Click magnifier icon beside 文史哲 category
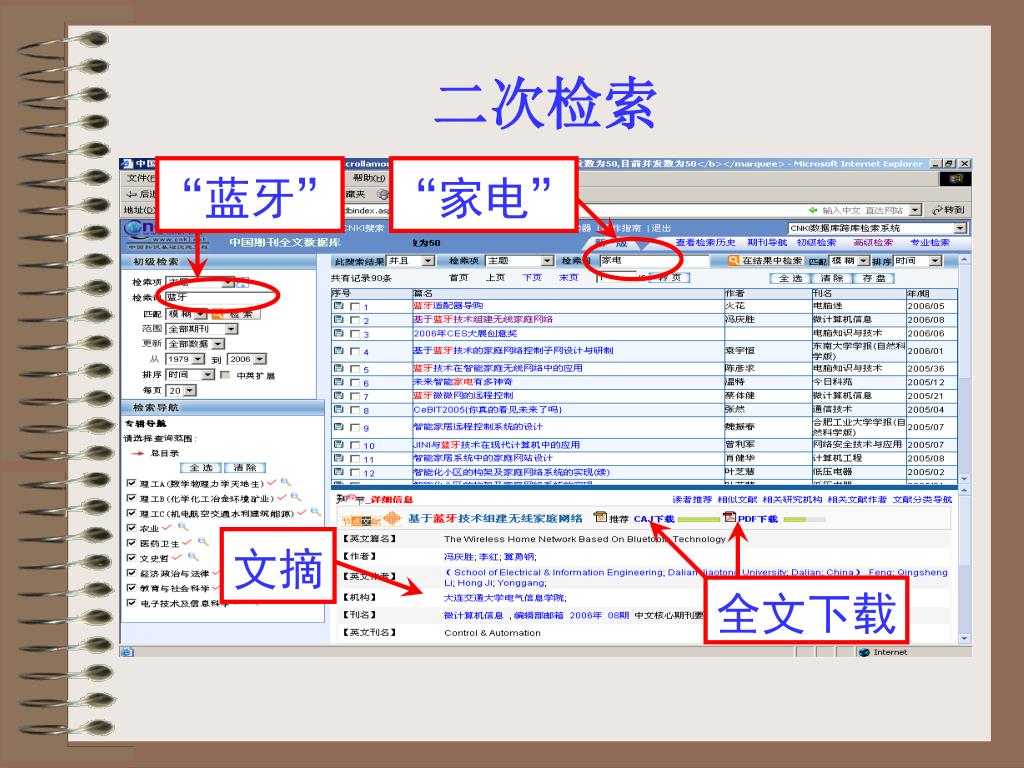1024x768 pixels. (x=193, y=557)
